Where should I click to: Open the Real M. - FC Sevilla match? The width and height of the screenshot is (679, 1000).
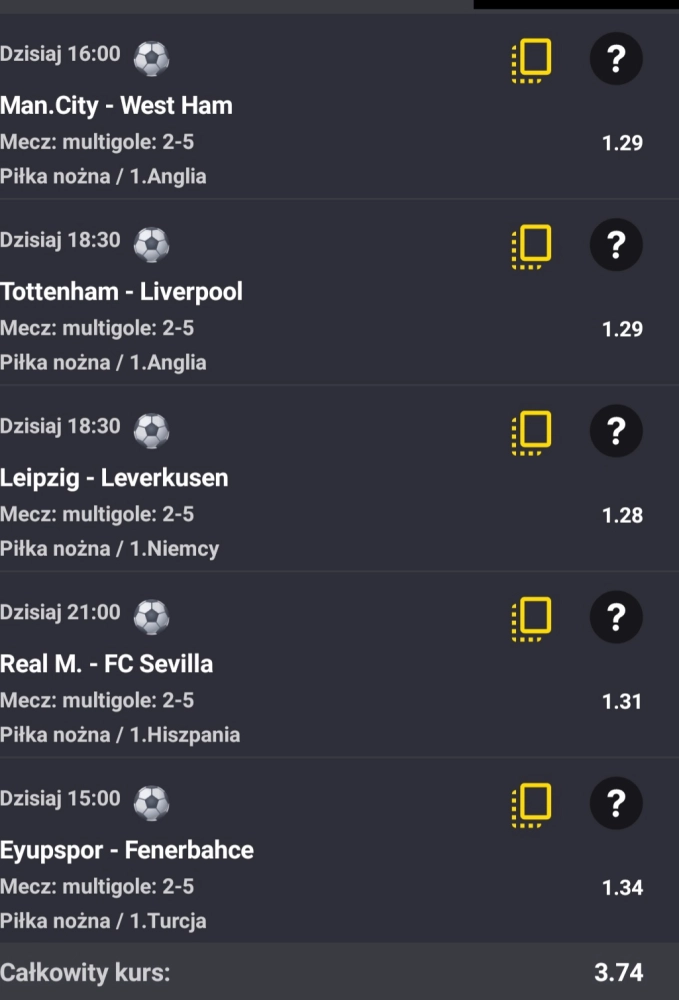point(106,664)
